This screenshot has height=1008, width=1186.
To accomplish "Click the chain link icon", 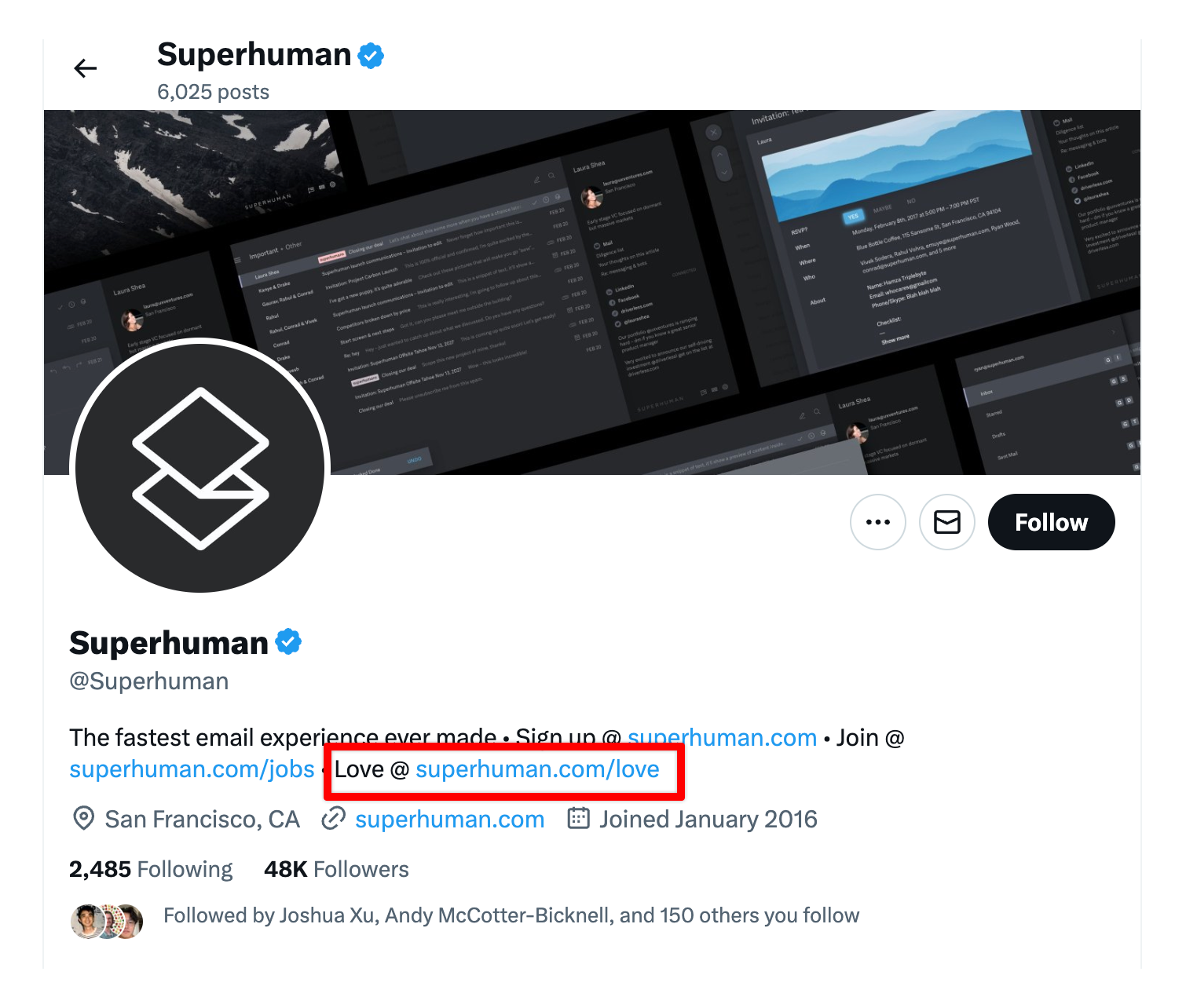I will [334, 819].
